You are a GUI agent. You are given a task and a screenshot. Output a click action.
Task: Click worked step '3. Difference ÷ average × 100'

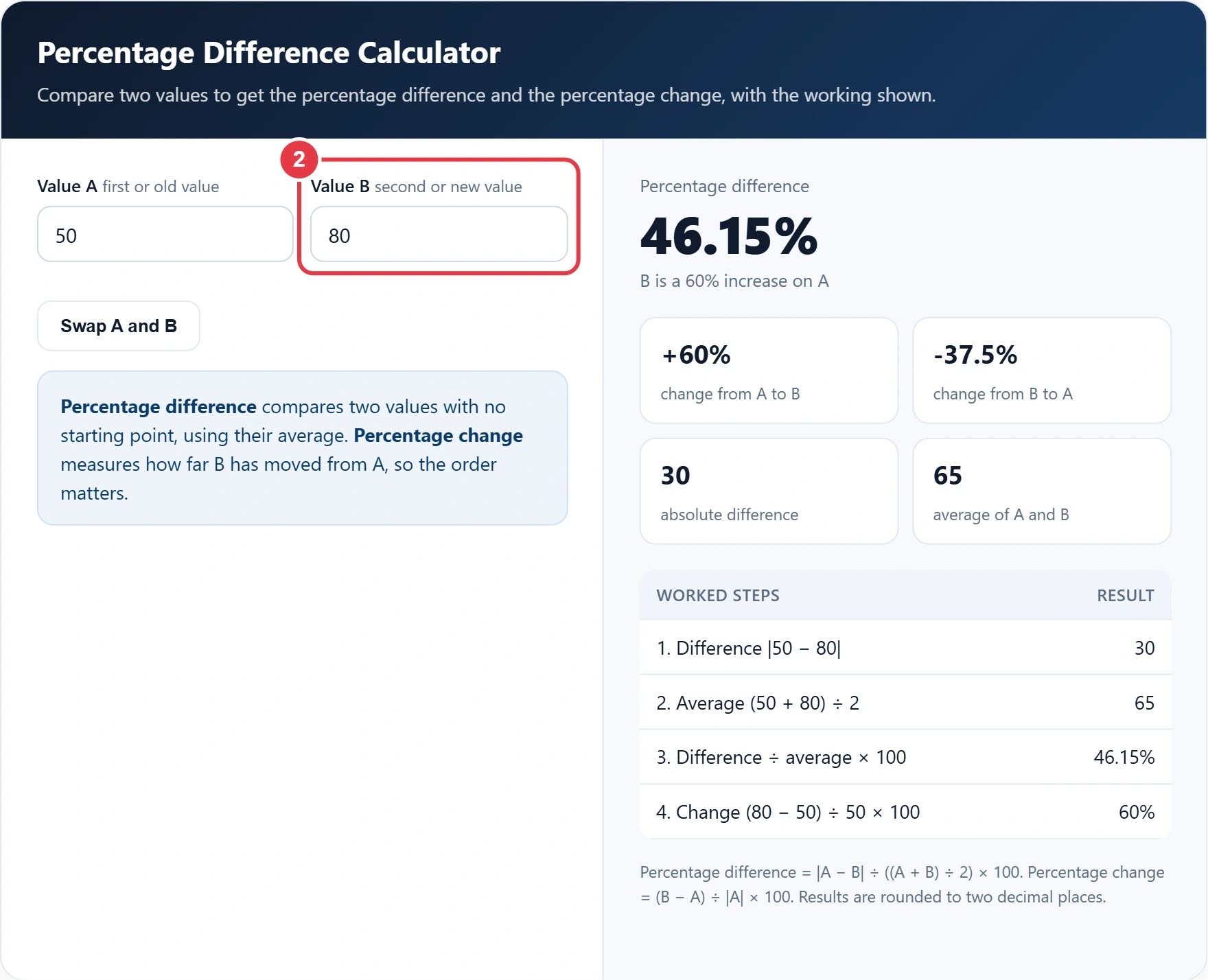click(905, 758)
